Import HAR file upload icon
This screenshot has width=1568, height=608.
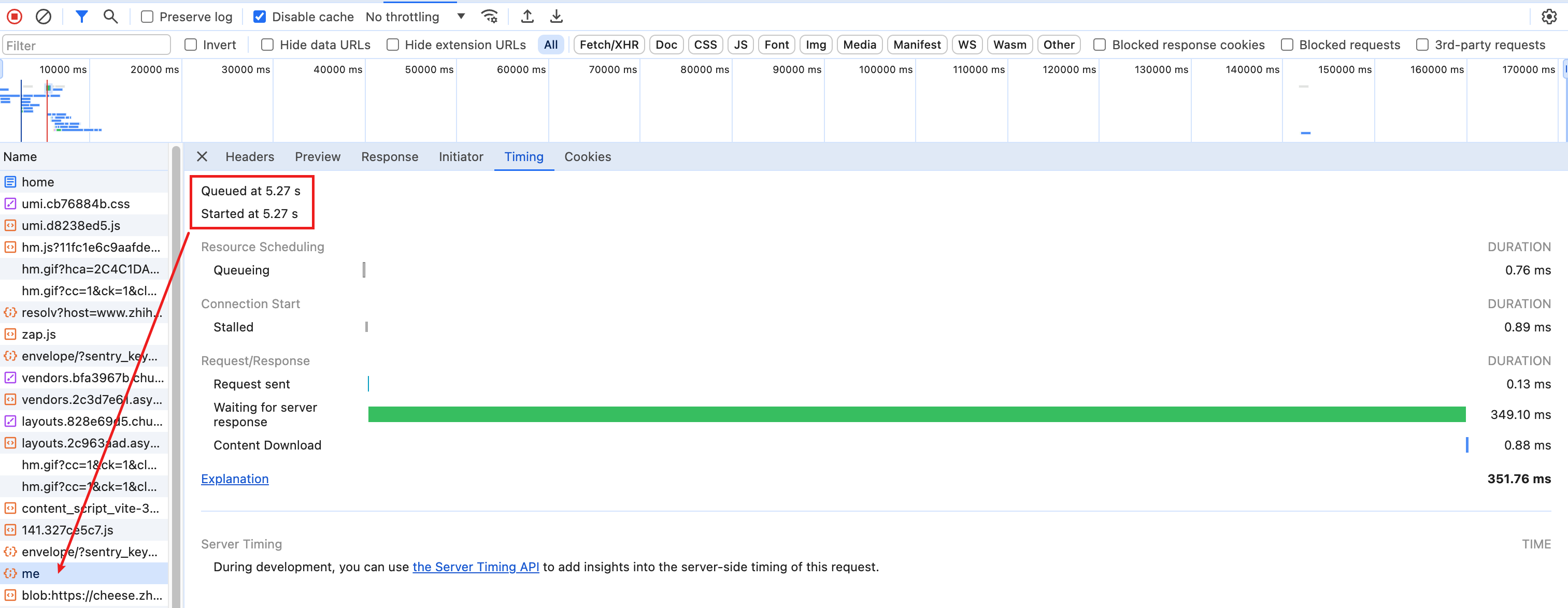[527, 17]
